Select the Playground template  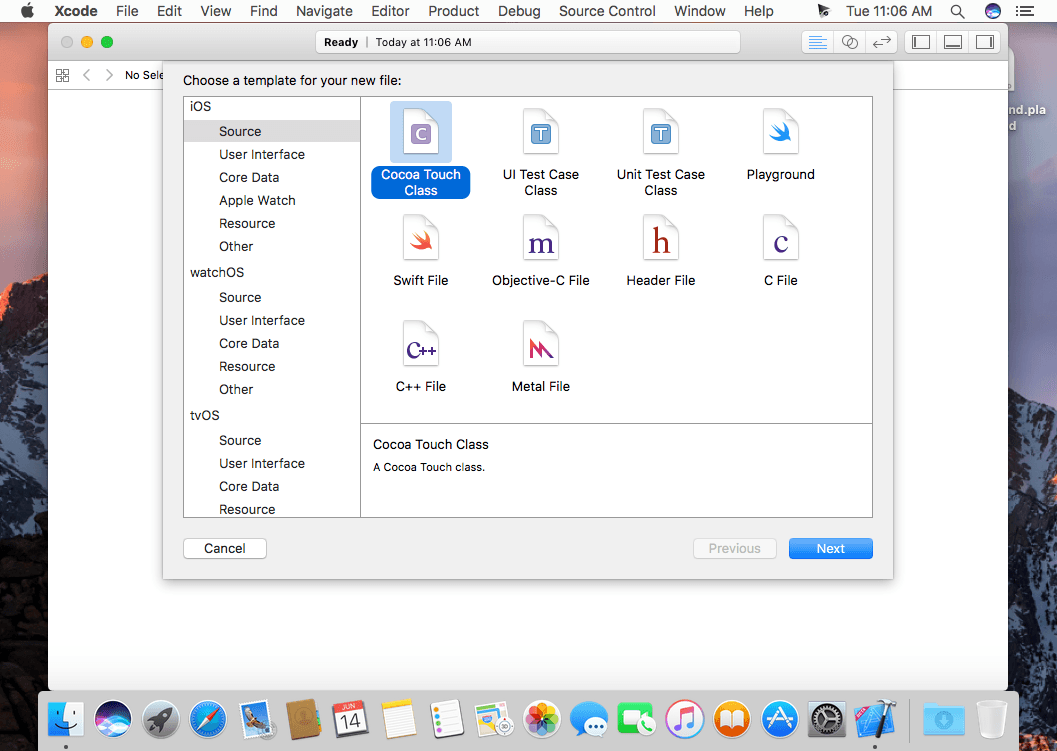[781, 145]
